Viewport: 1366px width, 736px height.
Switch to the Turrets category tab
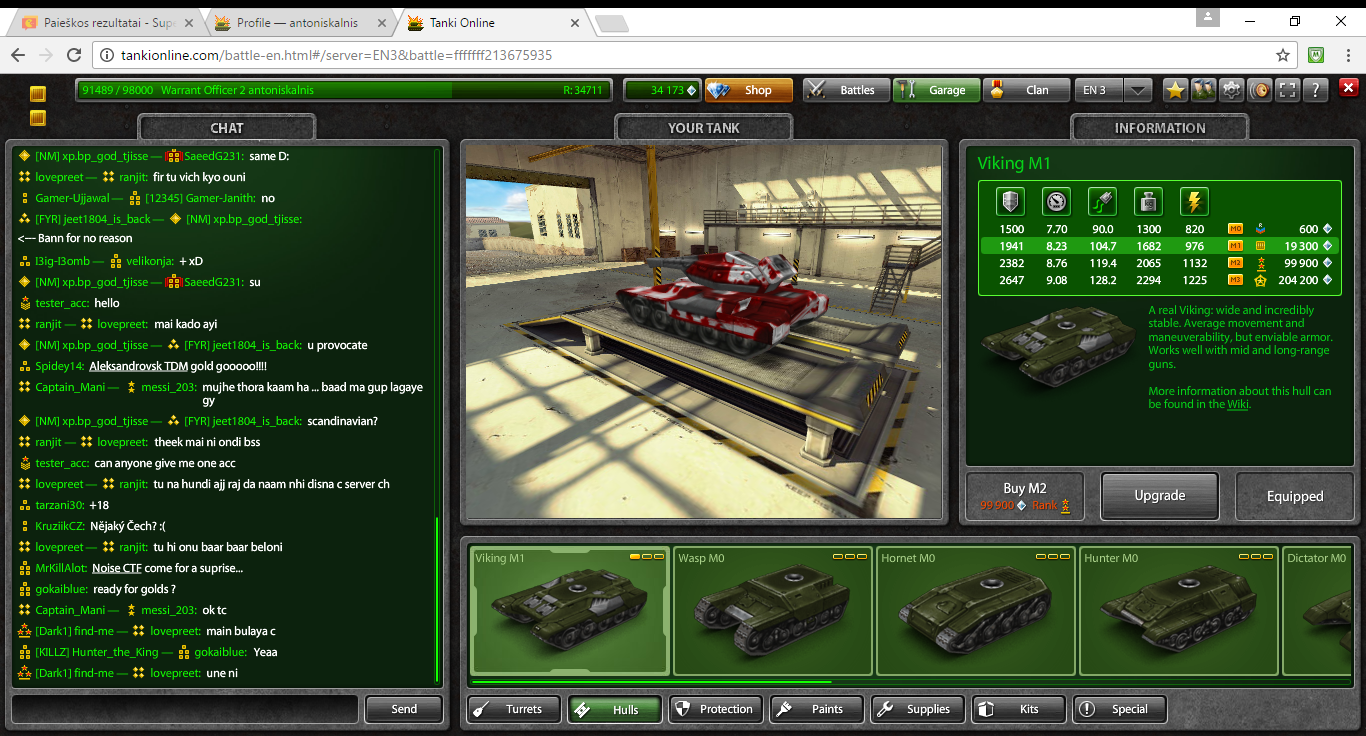pyautogui.click(x=514, y=709)
